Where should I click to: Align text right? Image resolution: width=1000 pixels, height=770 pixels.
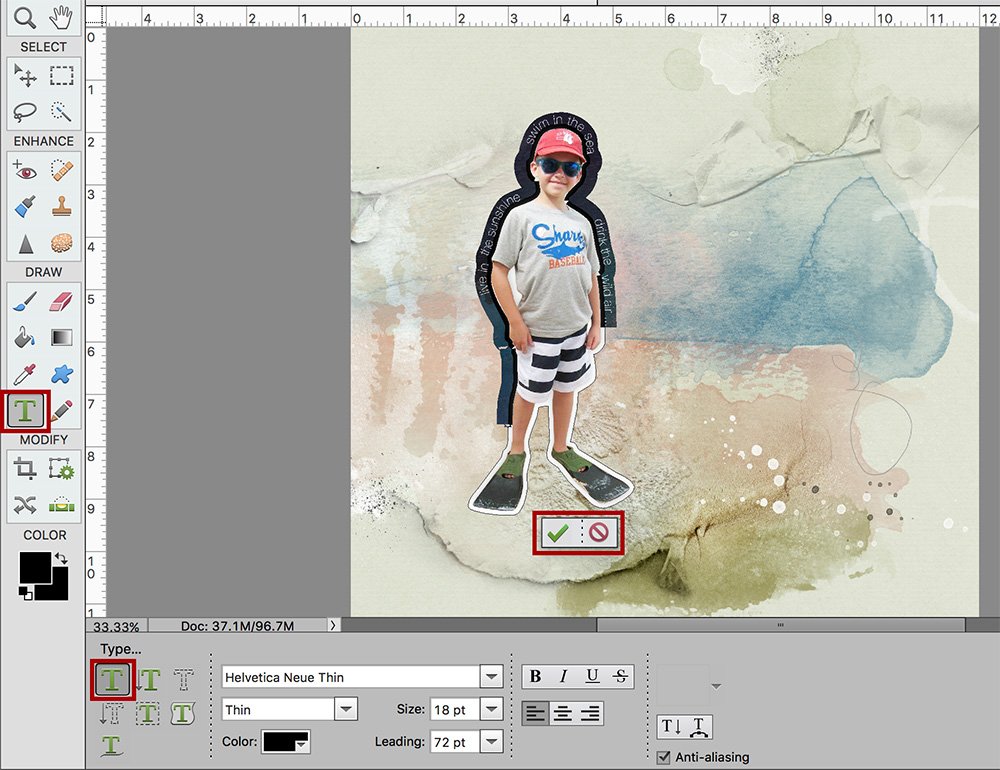coord(590,713)
